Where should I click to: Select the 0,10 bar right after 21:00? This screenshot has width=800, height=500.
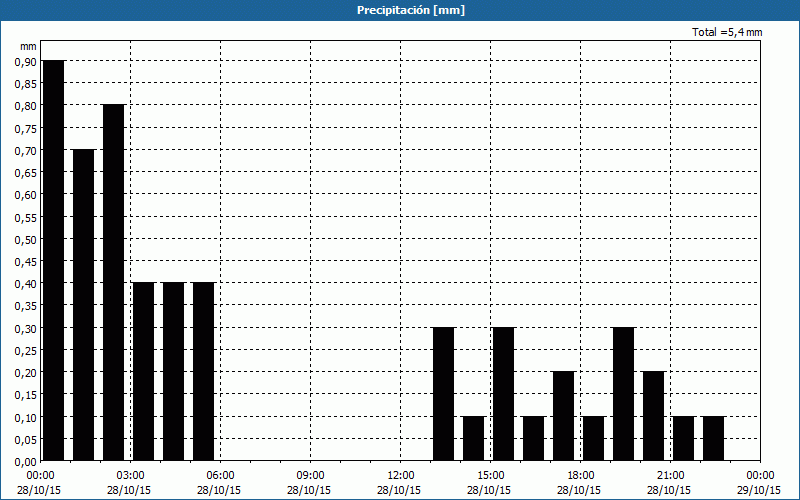click(684, 439)
